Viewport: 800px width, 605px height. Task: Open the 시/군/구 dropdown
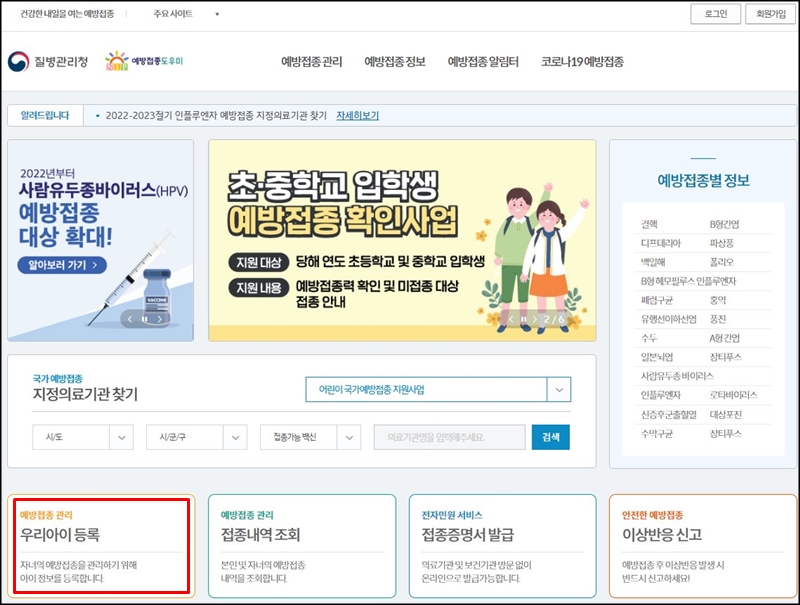(x=188, y=436)
